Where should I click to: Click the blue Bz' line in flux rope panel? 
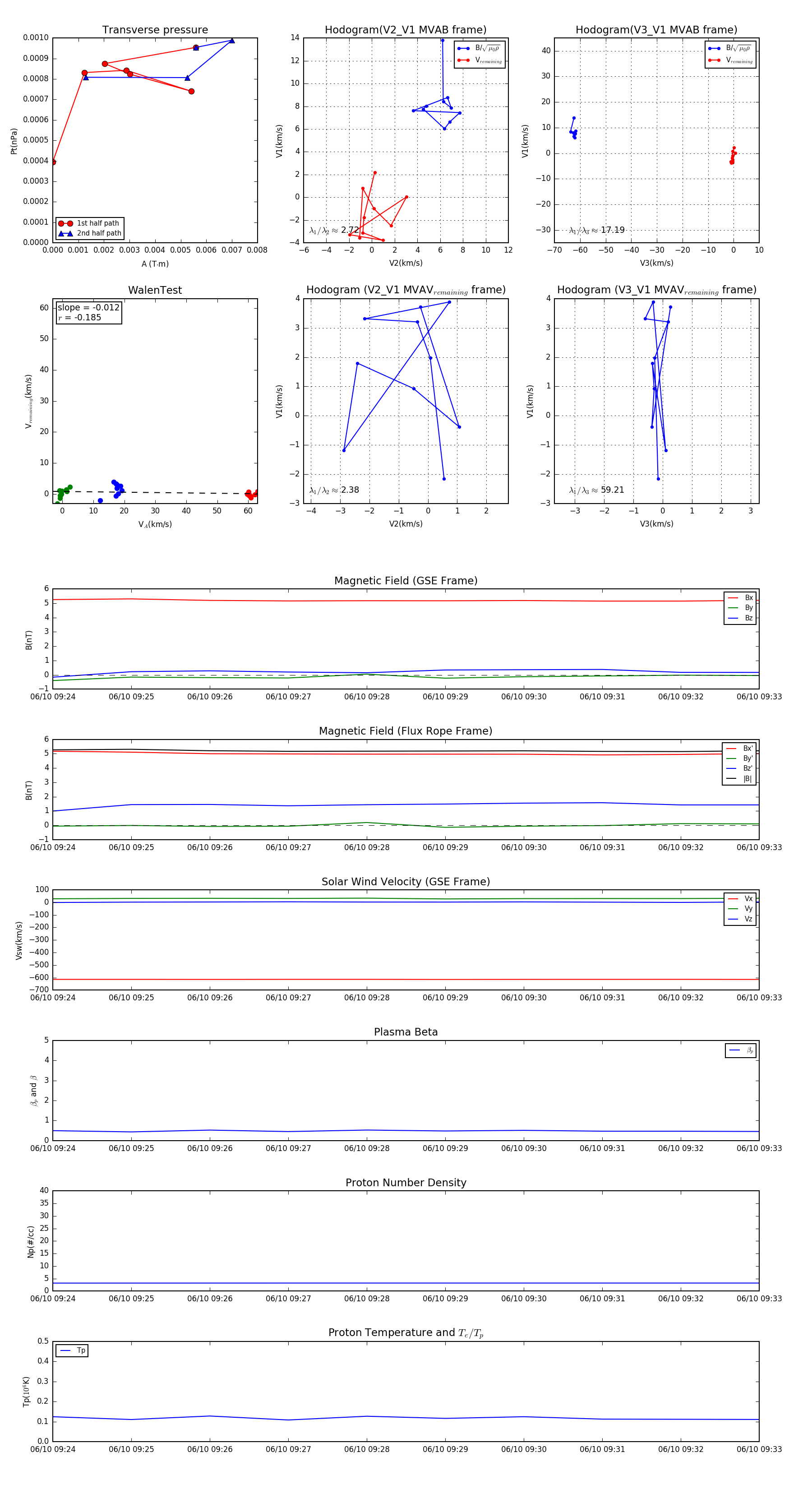click(x=406, y=804)
